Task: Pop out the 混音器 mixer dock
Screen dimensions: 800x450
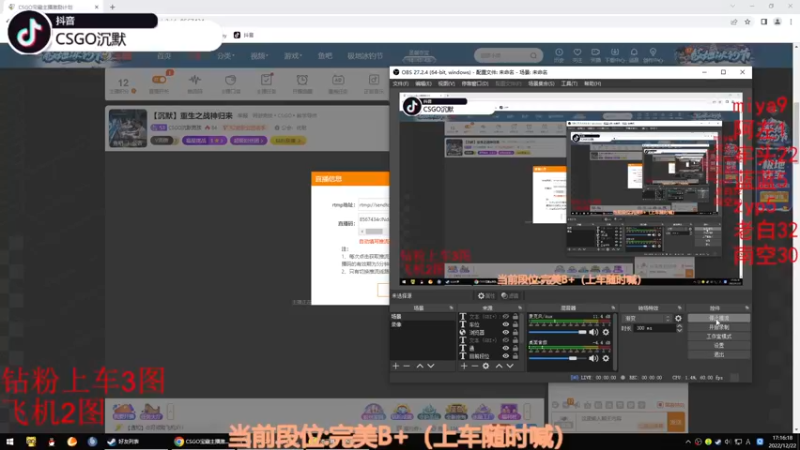Action: pos(613,308)
